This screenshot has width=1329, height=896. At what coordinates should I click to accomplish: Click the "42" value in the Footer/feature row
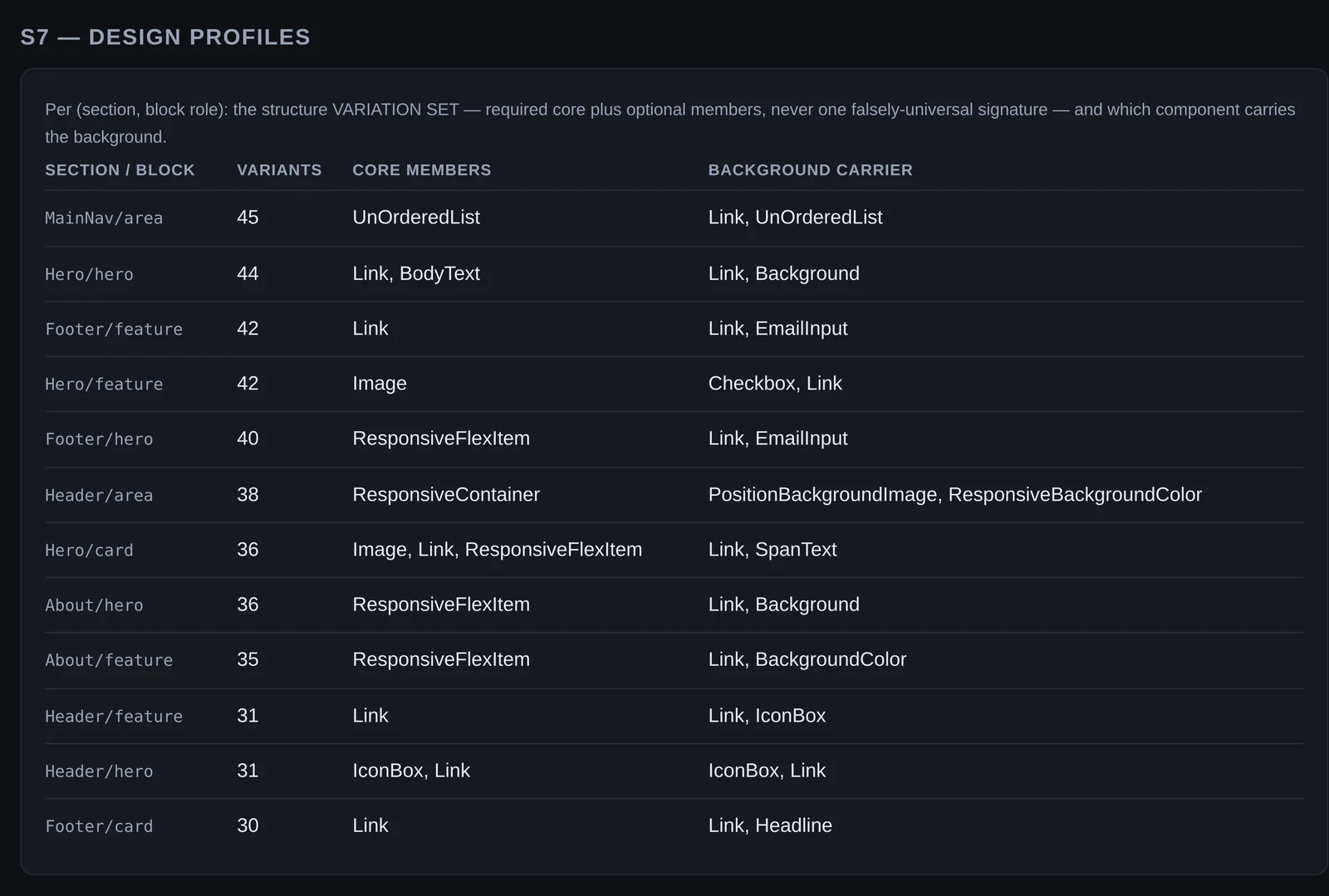coord(248,329)
